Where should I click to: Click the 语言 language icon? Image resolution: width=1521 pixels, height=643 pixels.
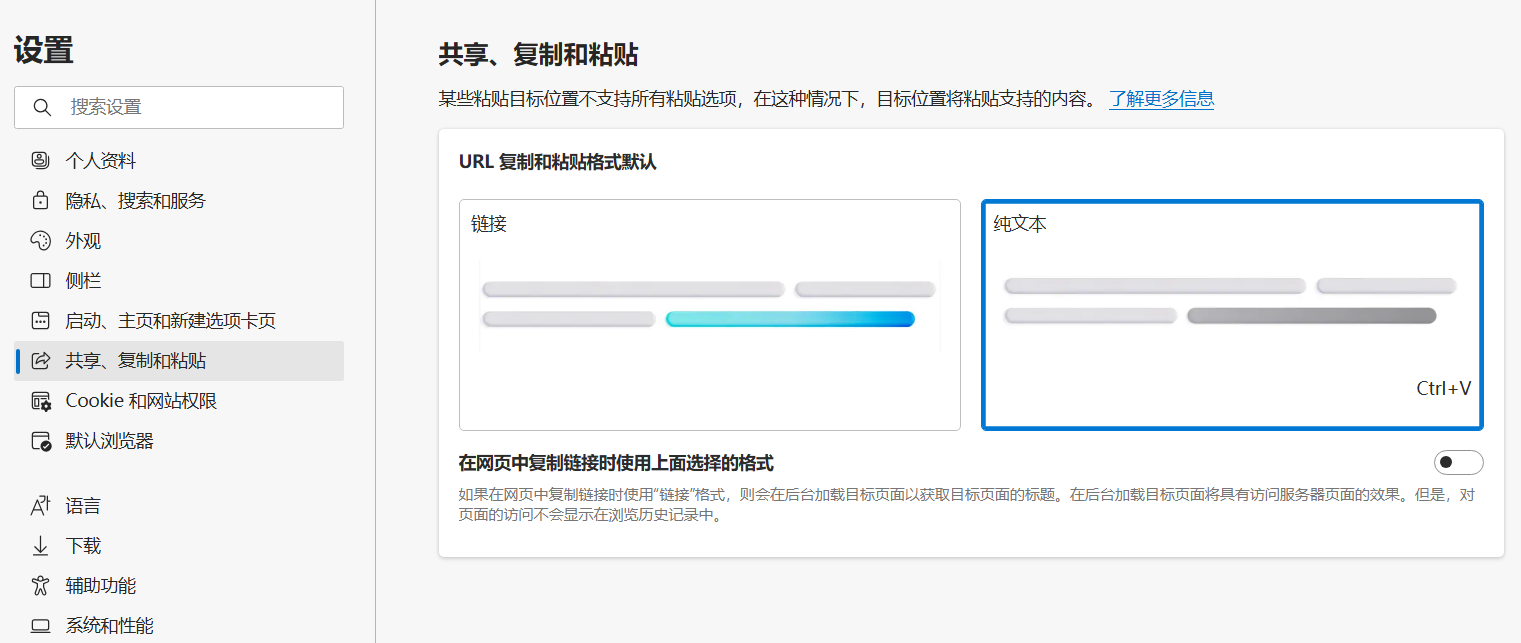point(40,506)
